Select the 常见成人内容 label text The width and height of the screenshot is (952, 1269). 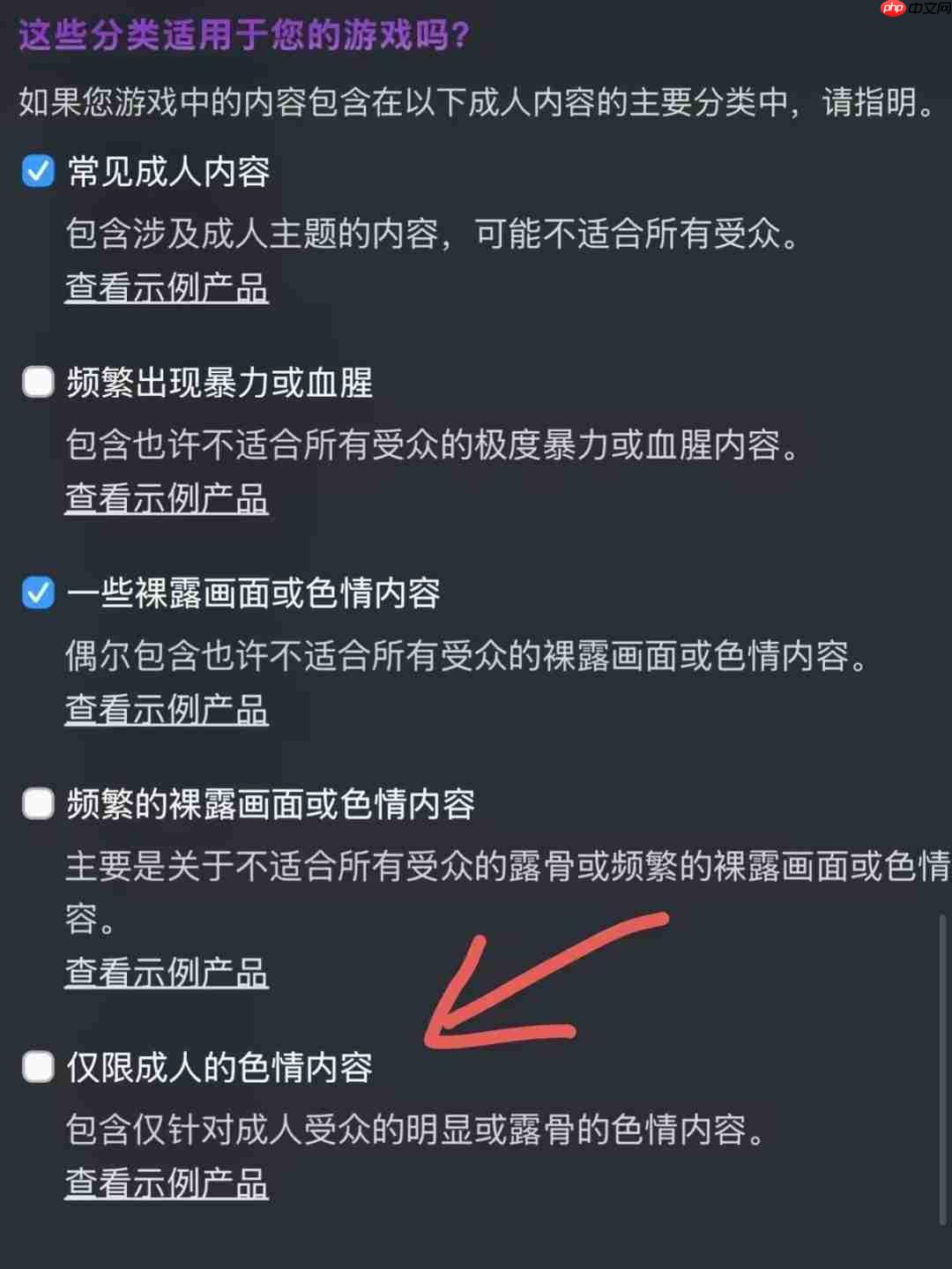pyautogui.click(x=168, y=172)
